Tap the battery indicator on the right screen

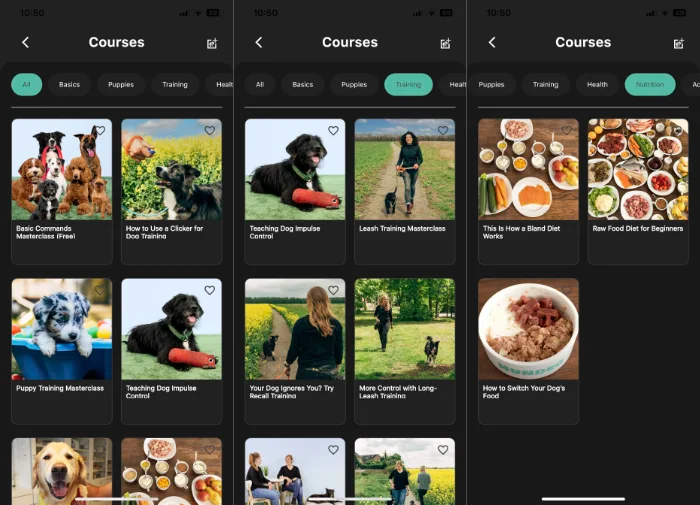pyautogui.click(x=679, y=13)
